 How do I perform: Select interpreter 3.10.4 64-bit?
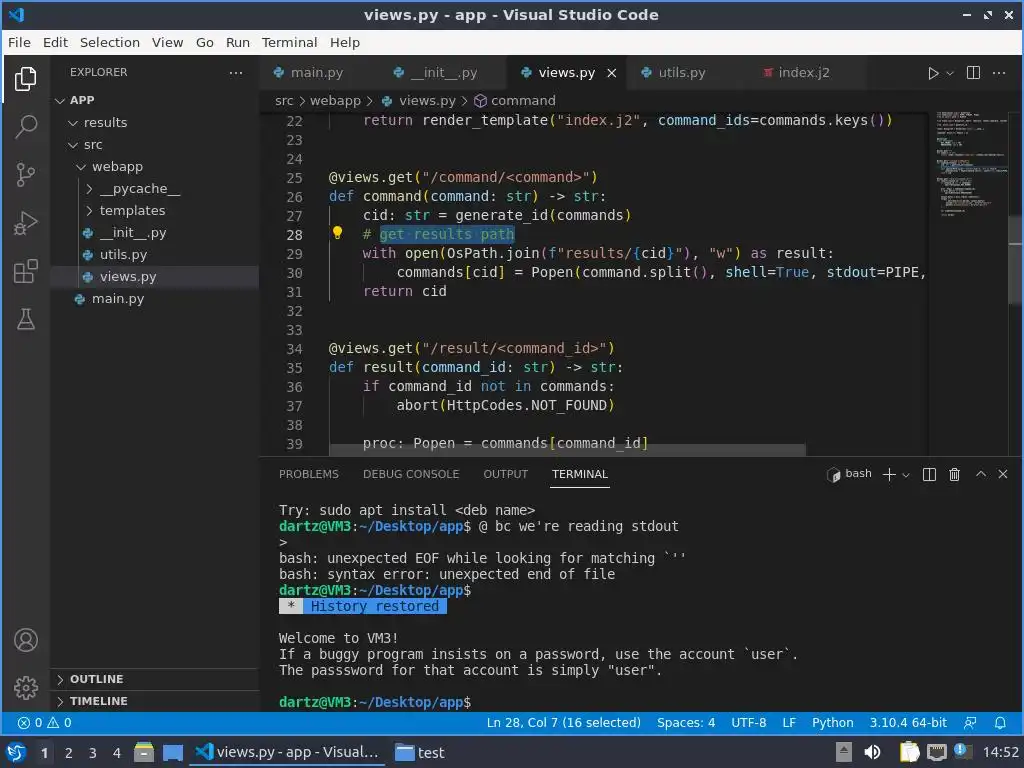[908, 723]
